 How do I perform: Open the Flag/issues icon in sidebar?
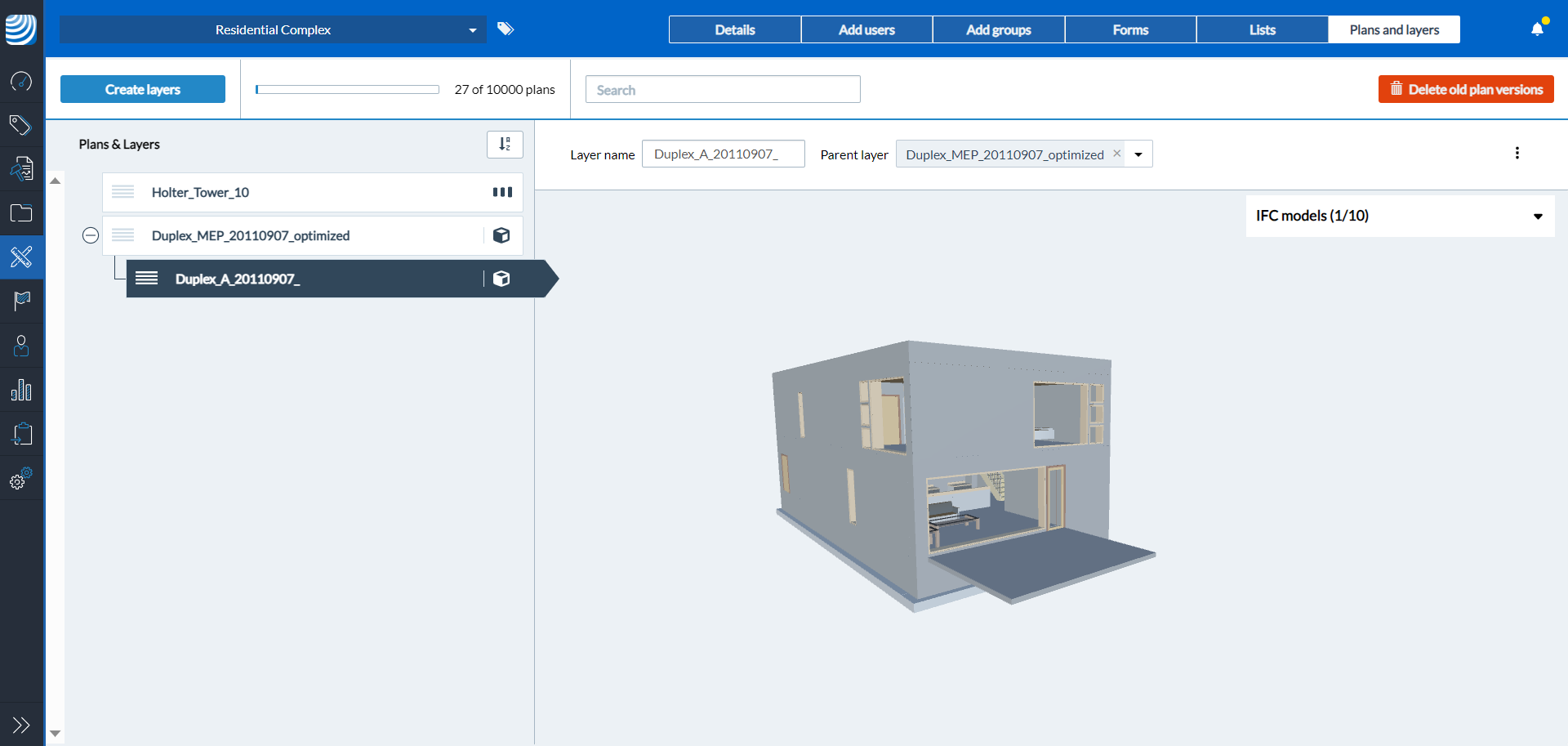click(x=21, y=301)
